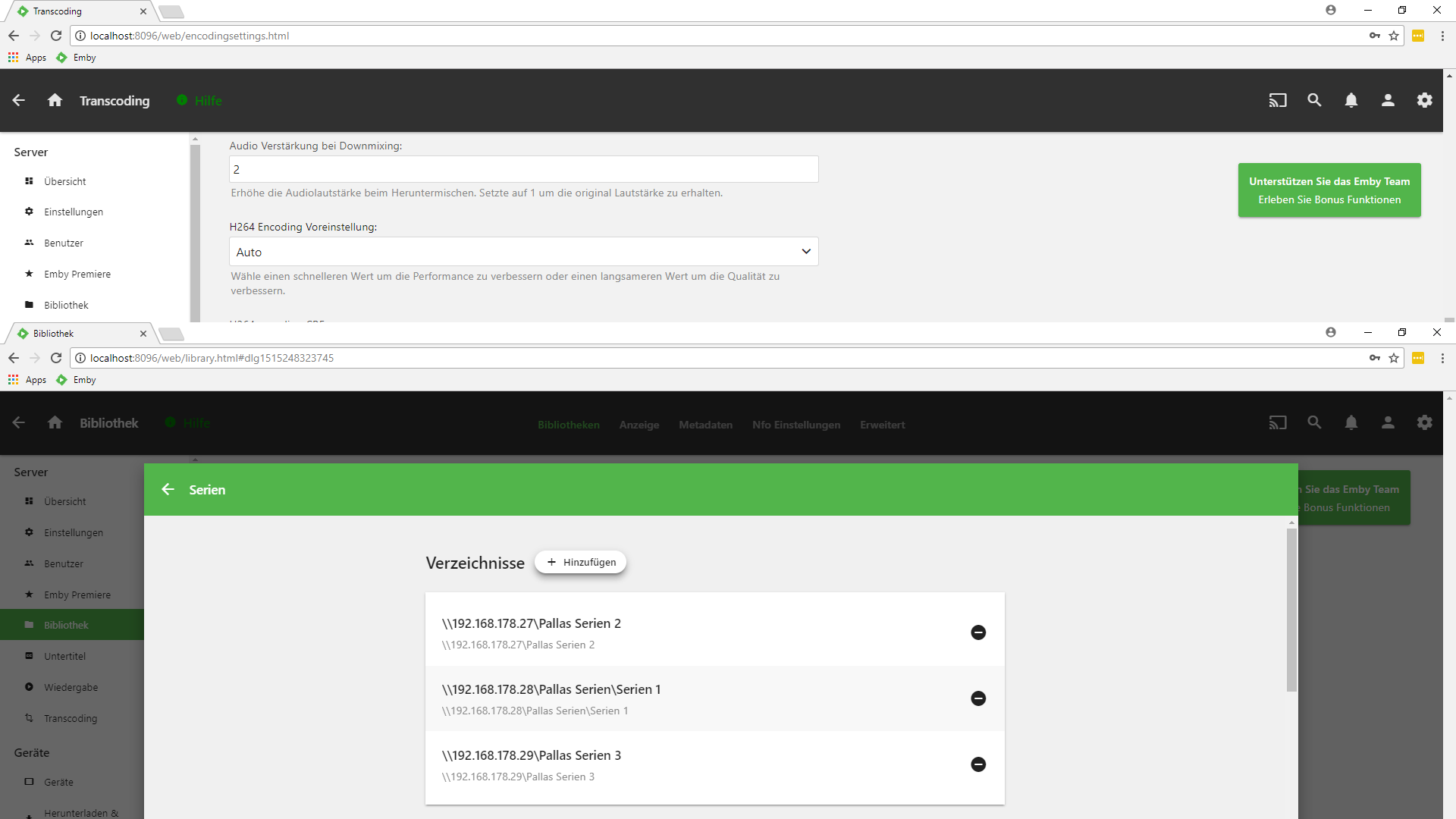Bookmark library page with star icon
Screen dimensions: 1456x819
coord(1394,358)
